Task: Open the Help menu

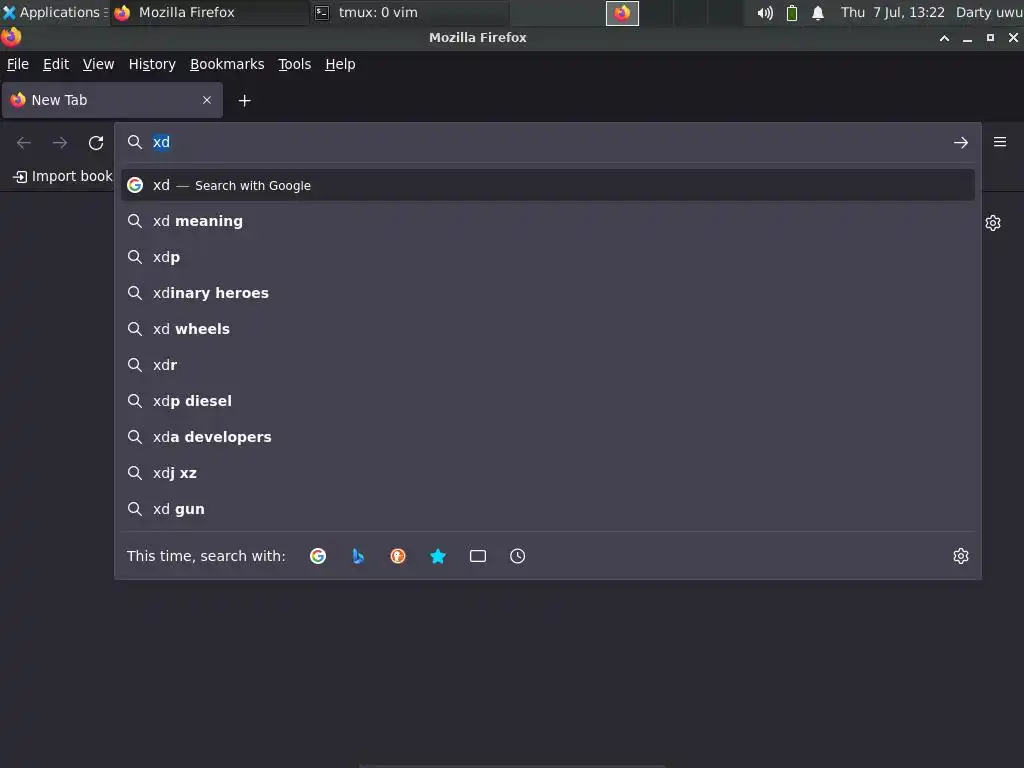Action: [x=340, y=64]
